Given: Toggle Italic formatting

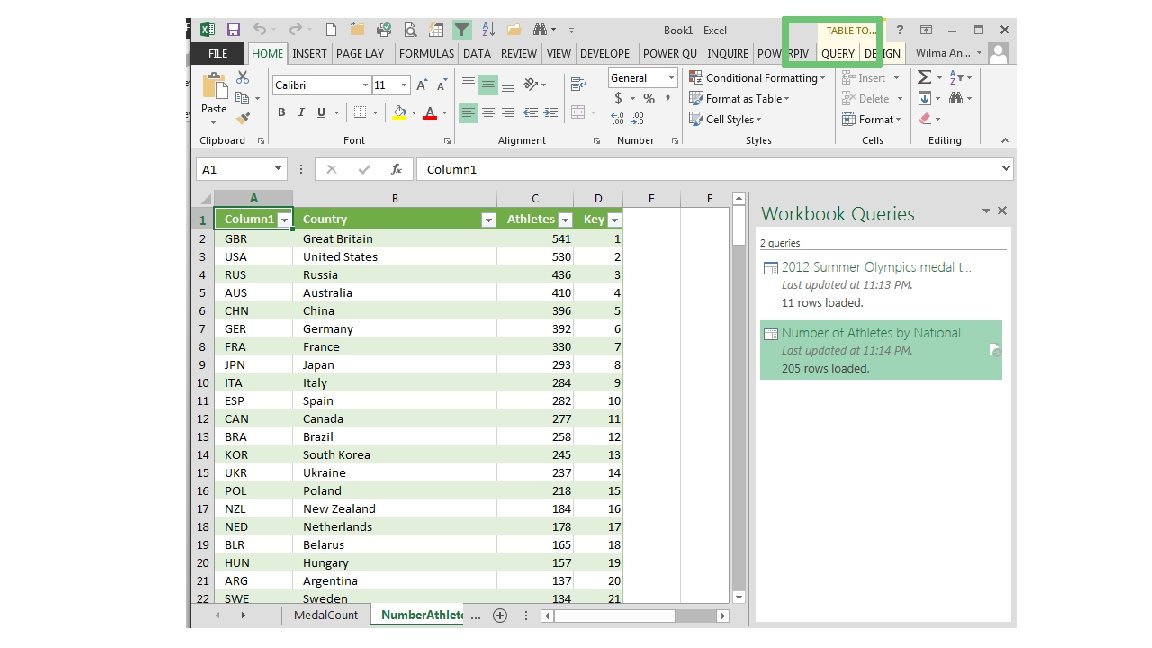Looking at the screenshot, I should coord(301,112).
